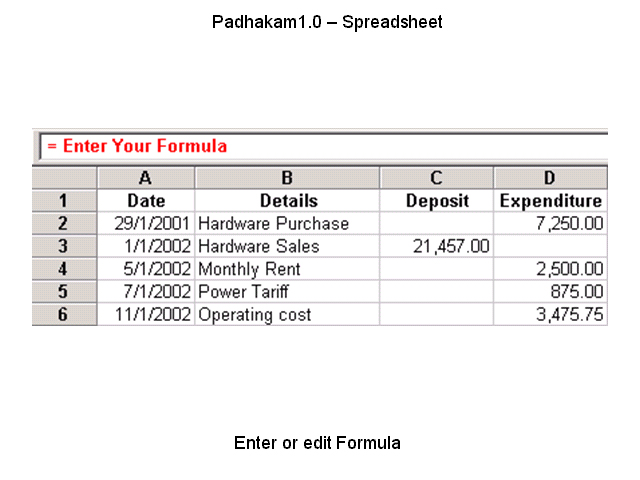The width and height of the screenshot is (640, 480).
Task: Select row 2 header
Action: click(x=64, y=223)
